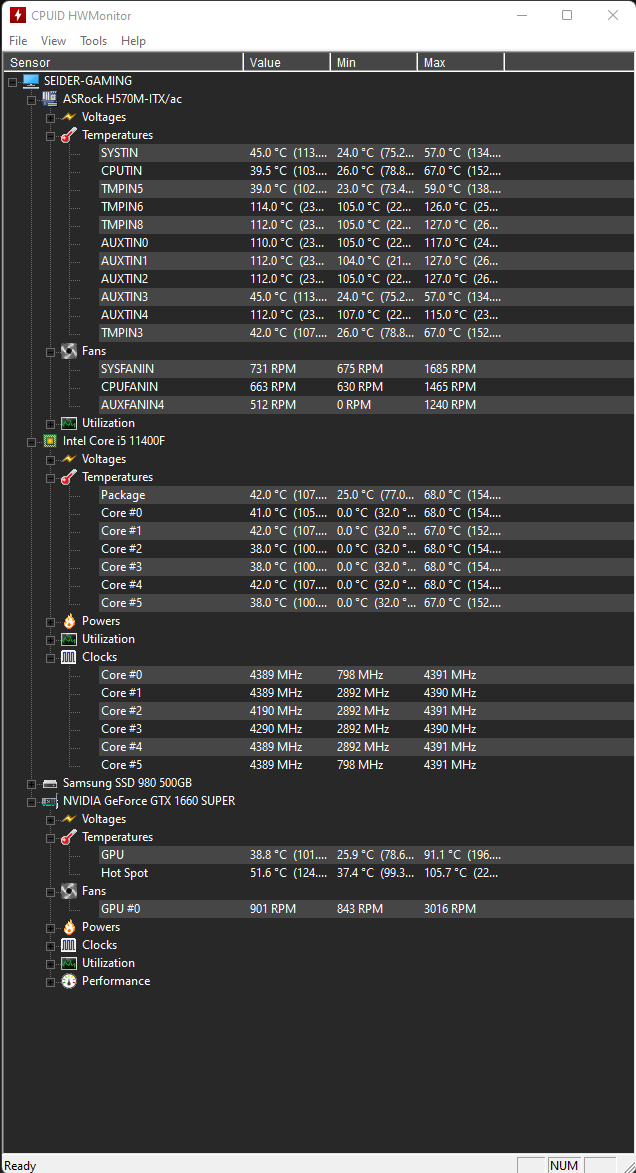Click the Clocks icon under the CPU section

tap(68, 656)
